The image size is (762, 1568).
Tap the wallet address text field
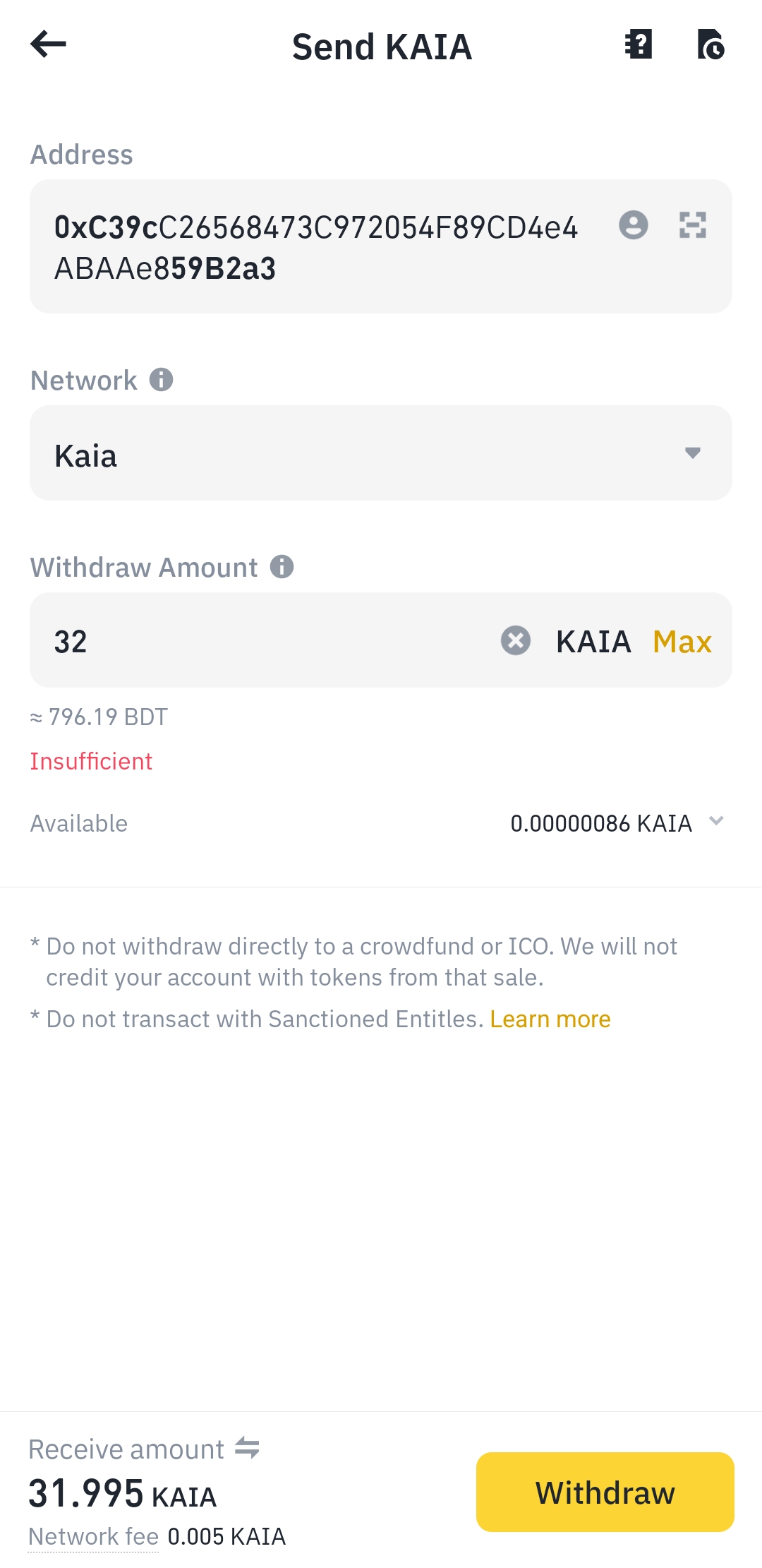pyautogui.click(x=317, y=247)
